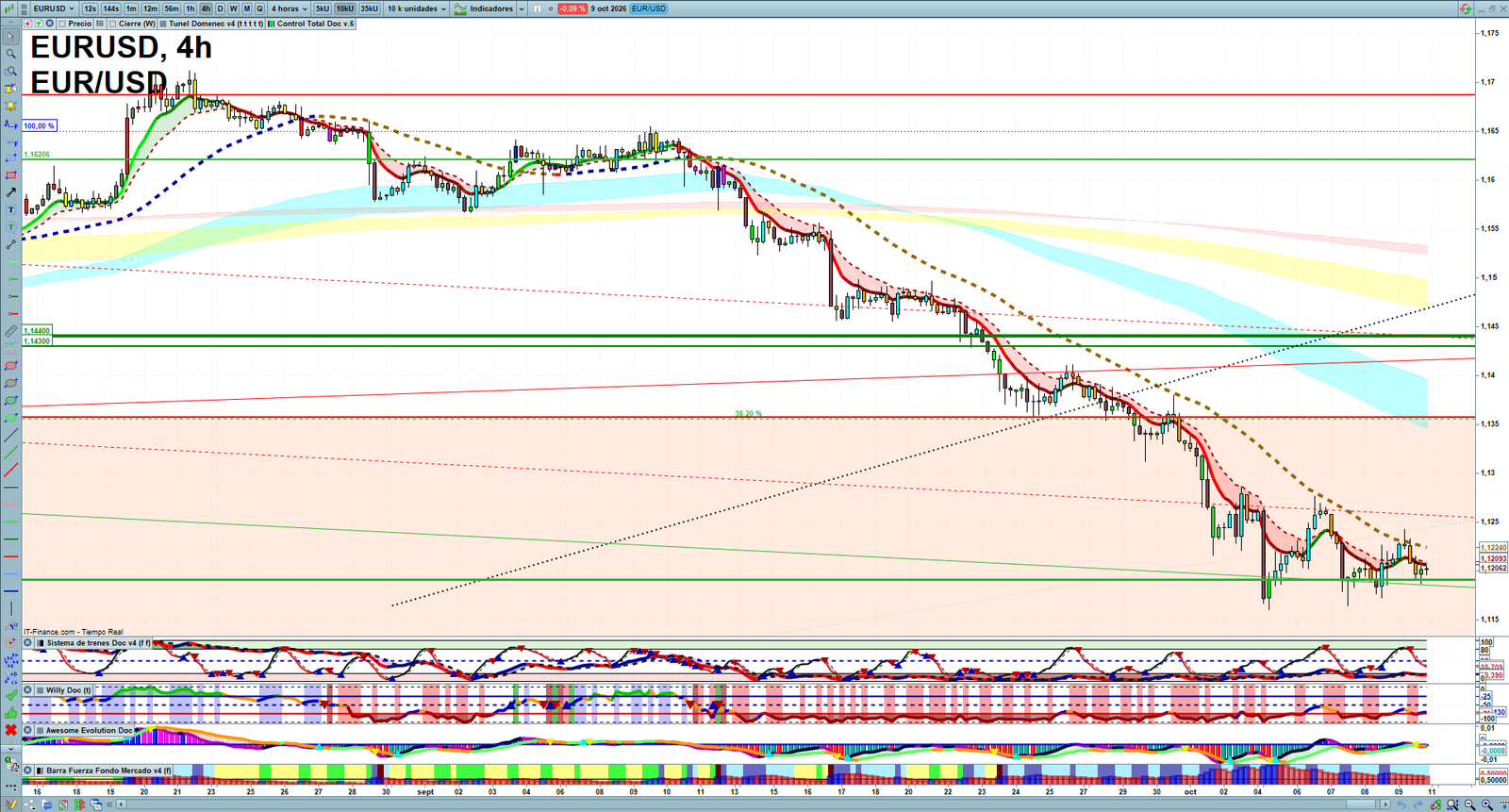Close the Barra Fuerza Fondo Mercado panel
The image size is (1509, 812).
click(x=28, y=771)
